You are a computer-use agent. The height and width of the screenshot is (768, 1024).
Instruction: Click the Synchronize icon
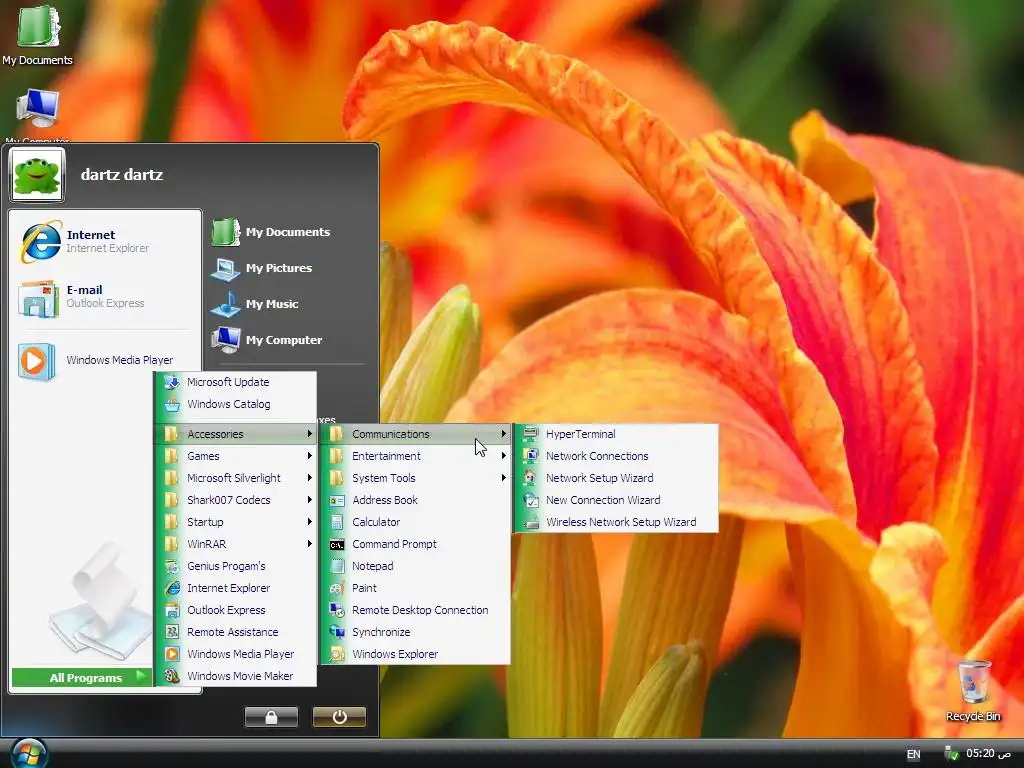tap(337, 632)
